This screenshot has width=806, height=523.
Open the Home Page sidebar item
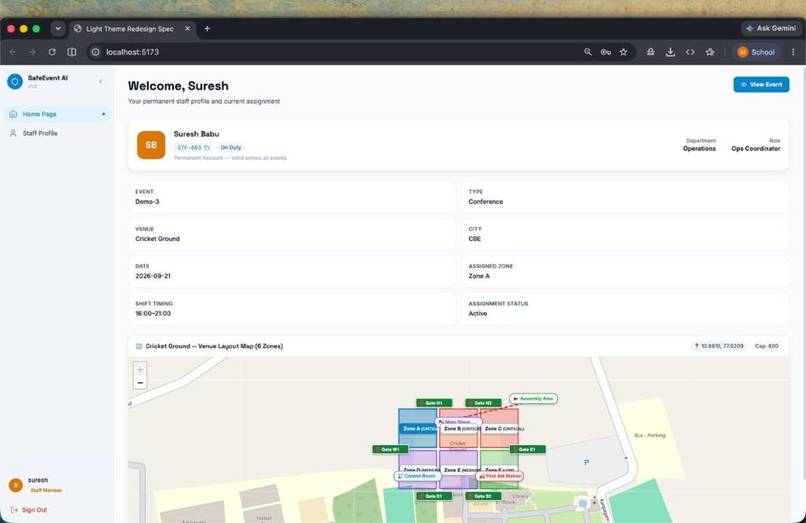coord(57,114)
